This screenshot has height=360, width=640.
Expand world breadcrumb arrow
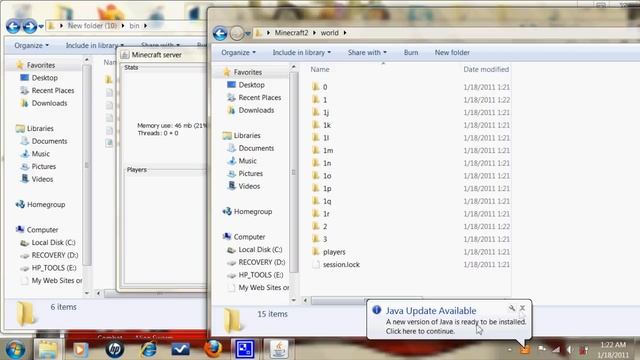pyautogui.click(x=345, y=33)
